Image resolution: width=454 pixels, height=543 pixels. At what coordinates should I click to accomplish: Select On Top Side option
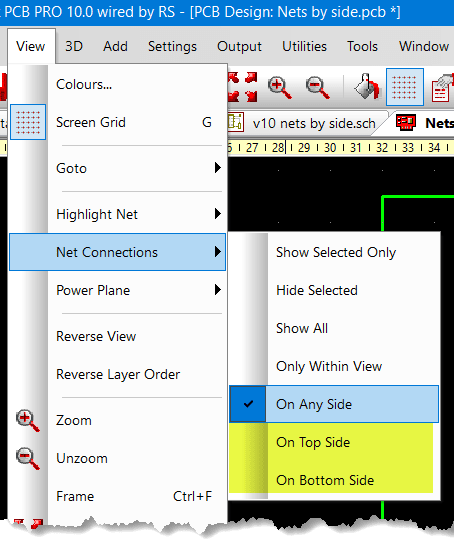[334, 442]
